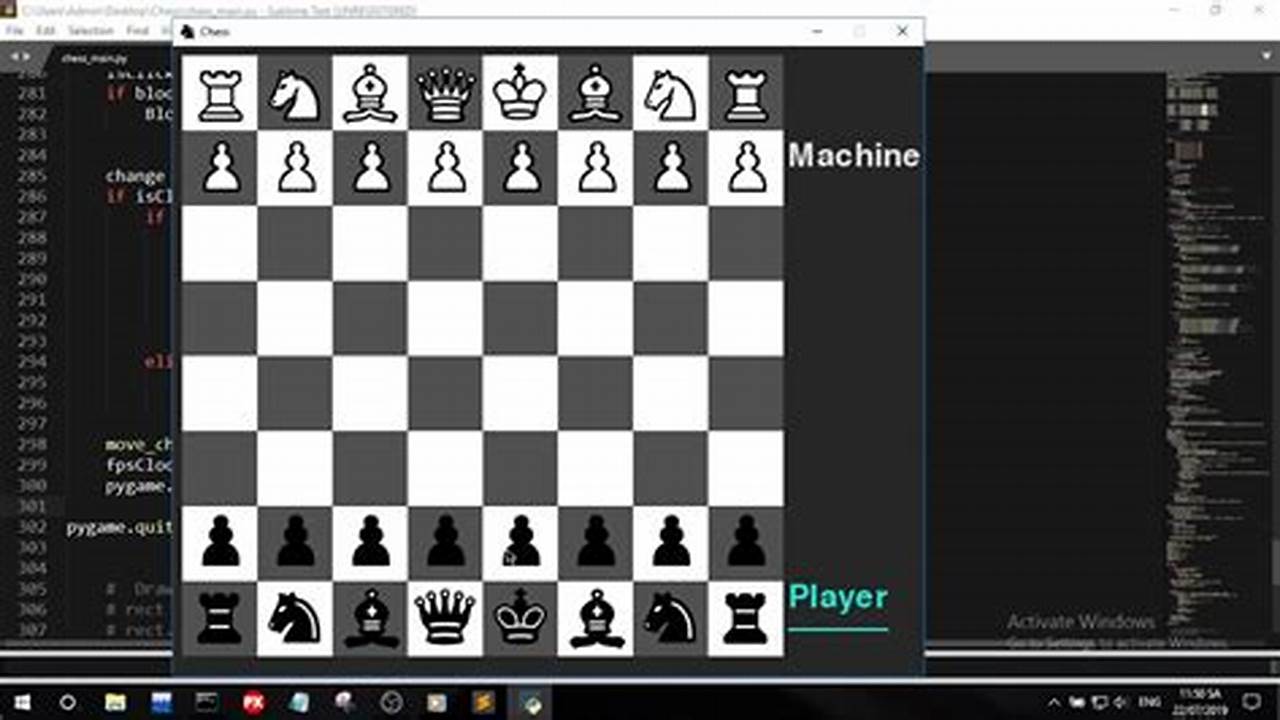Select the black pawn in front of the black queen
This screenshot has height=720, width=1280.
point(446,543)
